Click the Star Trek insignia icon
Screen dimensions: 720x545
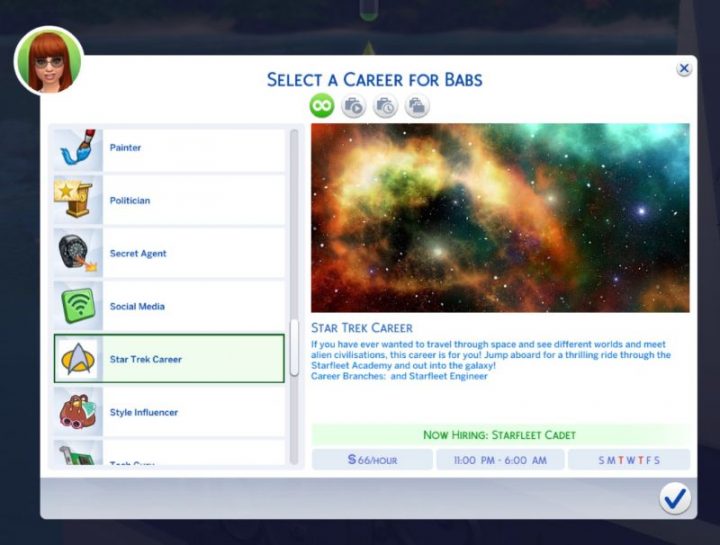78,359
